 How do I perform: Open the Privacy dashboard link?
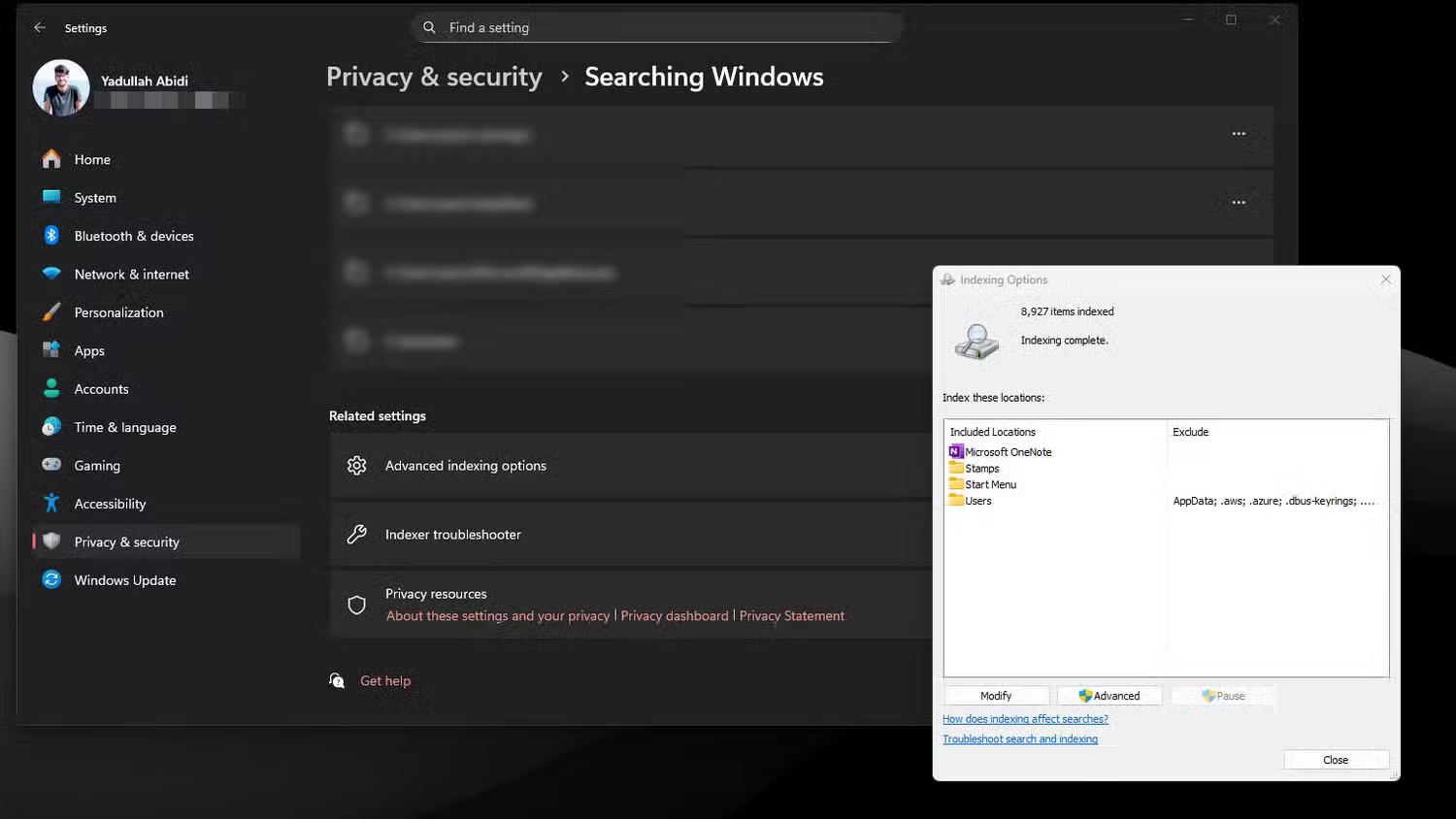click(x=675, y=615)
